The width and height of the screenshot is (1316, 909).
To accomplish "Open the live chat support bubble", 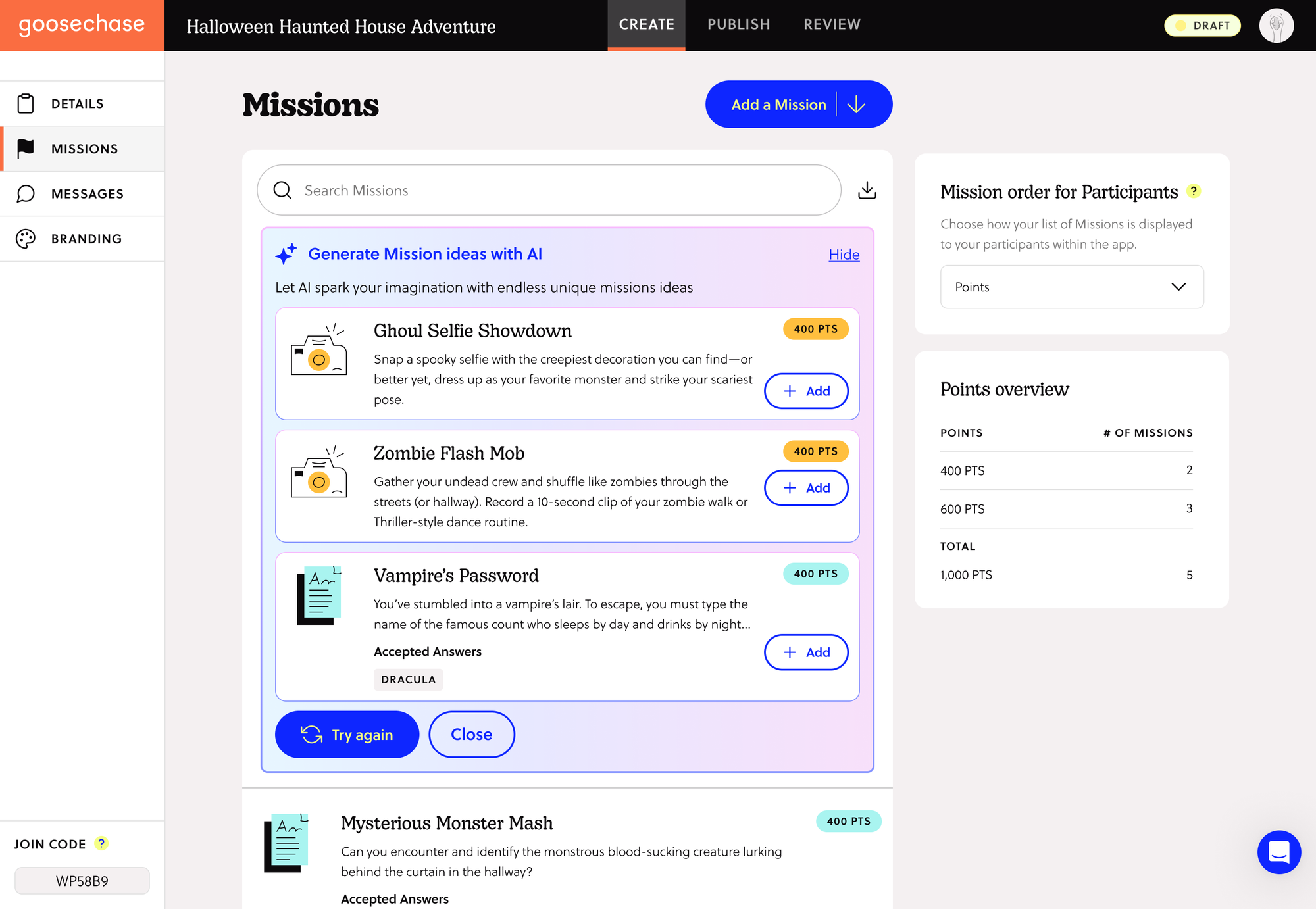I will tap(1278, 852).
